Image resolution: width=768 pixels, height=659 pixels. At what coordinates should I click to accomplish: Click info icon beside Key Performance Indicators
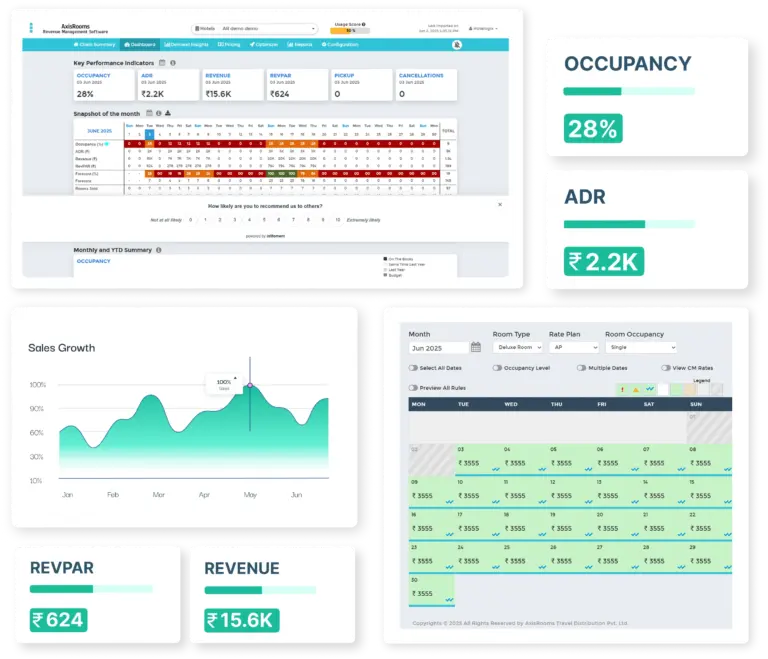173,63
